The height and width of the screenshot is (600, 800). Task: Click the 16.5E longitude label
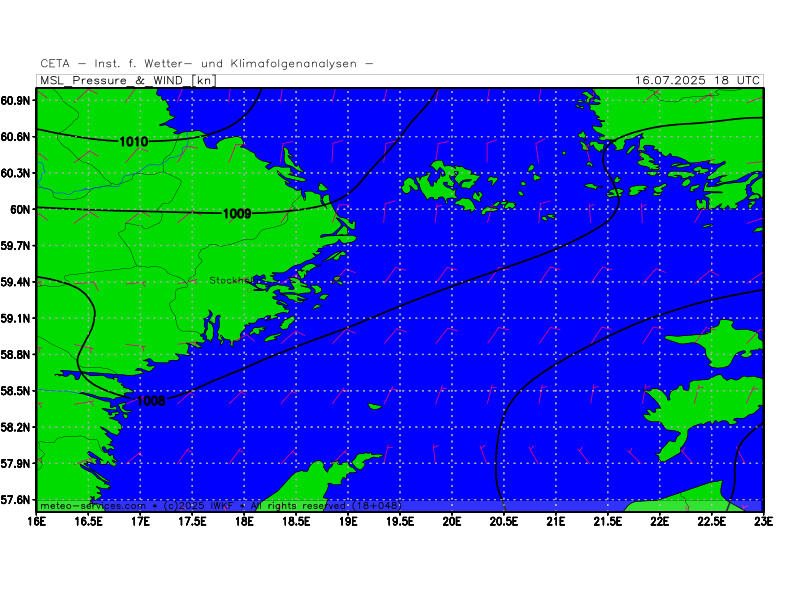[89, 521]
